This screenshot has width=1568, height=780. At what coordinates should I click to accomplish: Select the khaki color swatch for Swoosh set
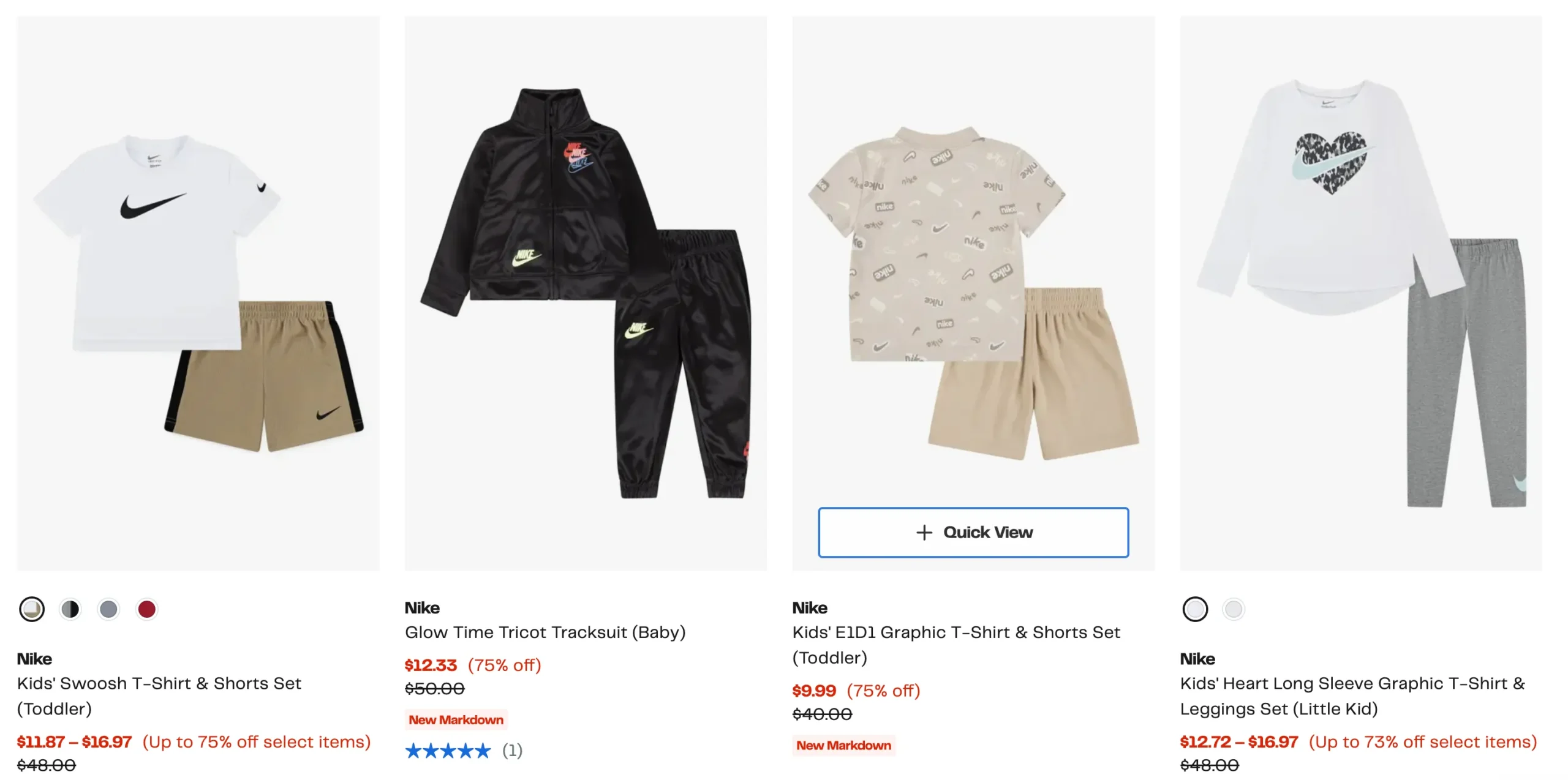(32, 609)
